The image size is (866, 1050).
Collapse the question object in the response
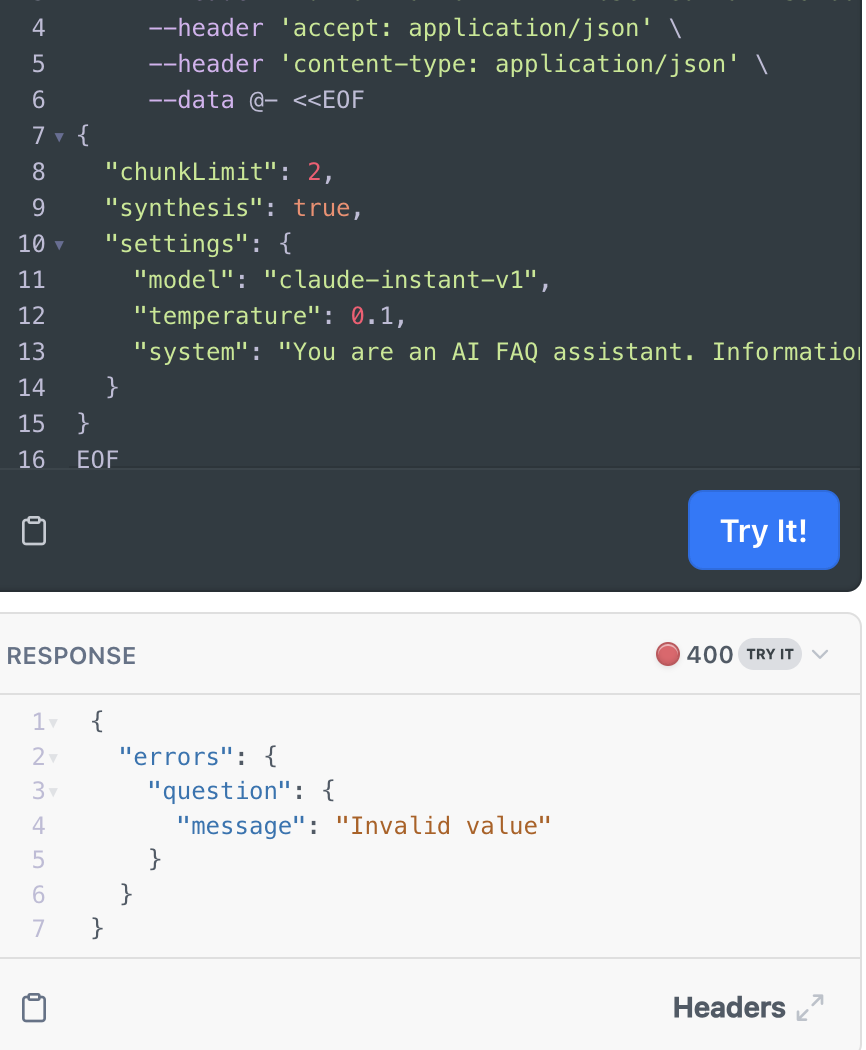53,792
